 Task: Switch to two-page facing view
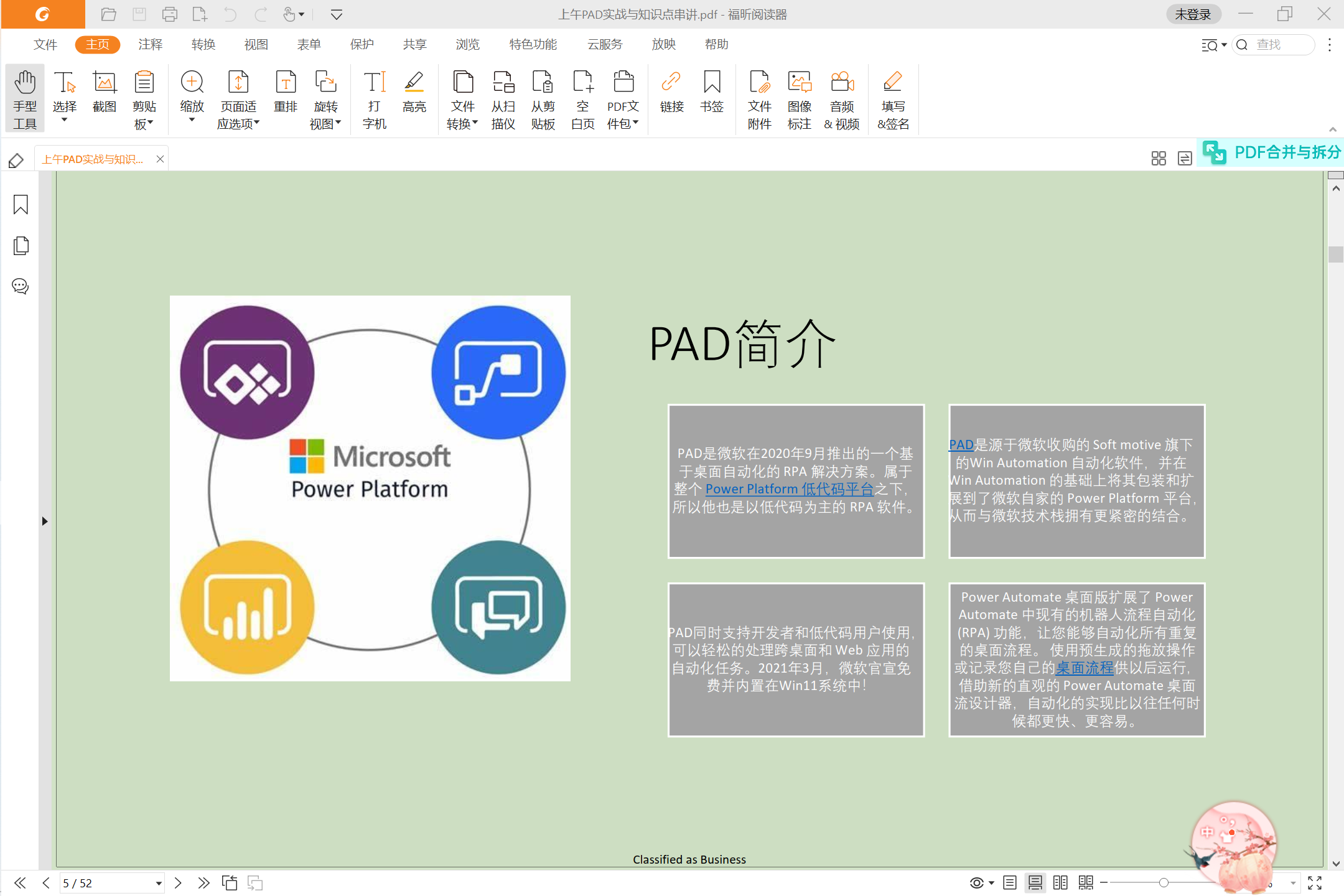tap(1060, 882)
